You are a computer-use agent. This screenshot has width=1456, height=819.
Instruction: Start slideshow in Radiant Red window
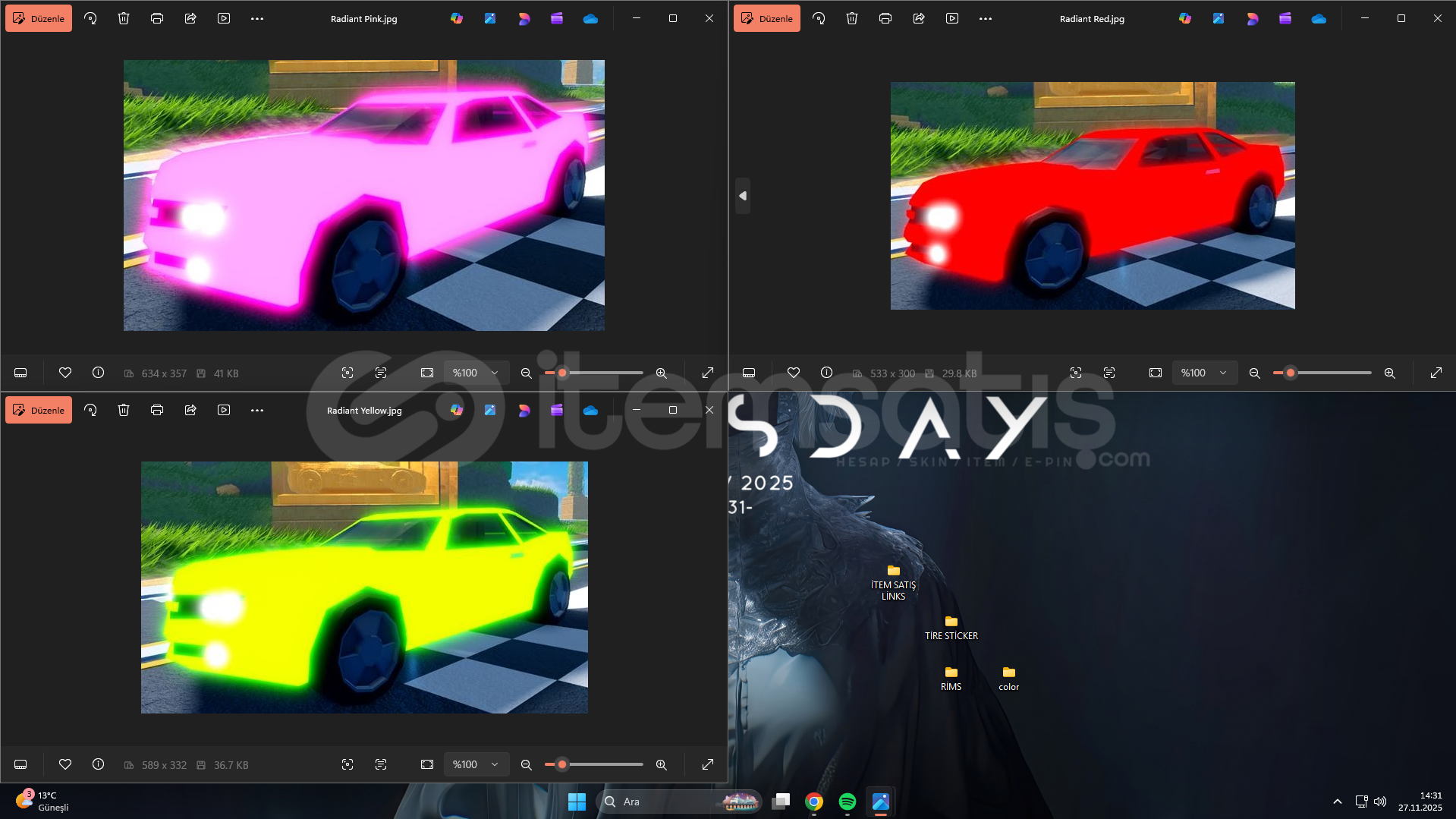coord(952,18)
